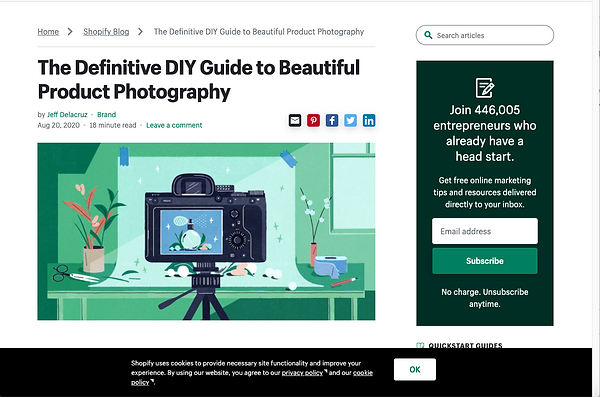Jump to Leave a comment

[174, 125]
